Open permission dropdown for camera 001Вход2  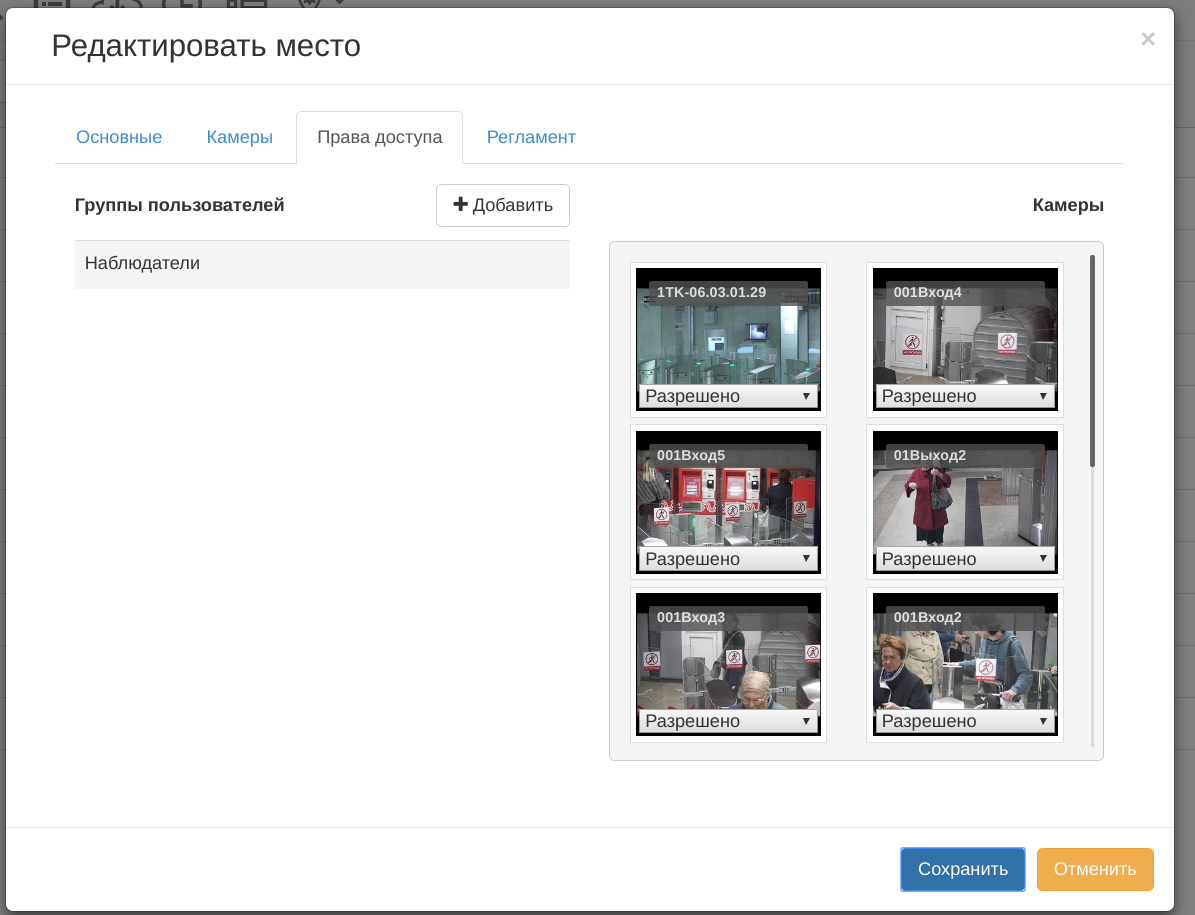pos(965,721)
